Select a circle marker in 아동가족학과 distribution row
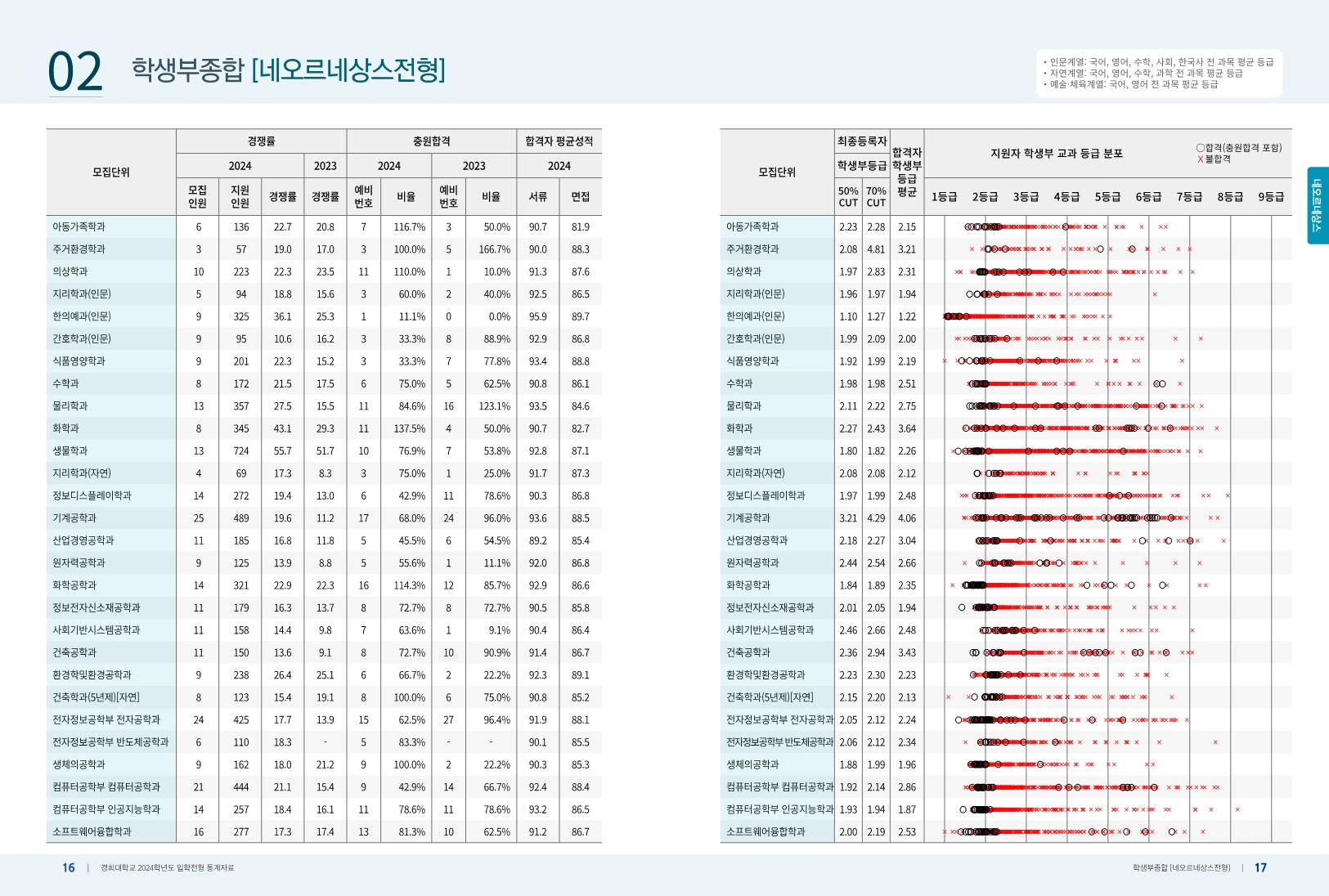Image resolution: width=1329 pixels, height=896 pixels. pyautogui.click(x=977, y=226)
